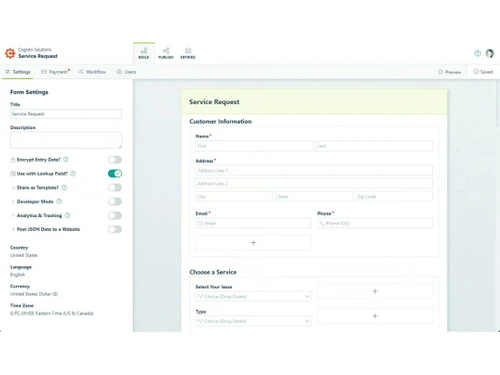The image size is (500, 375).
Task: Open the Publish tab
Action: click(166, 53)
